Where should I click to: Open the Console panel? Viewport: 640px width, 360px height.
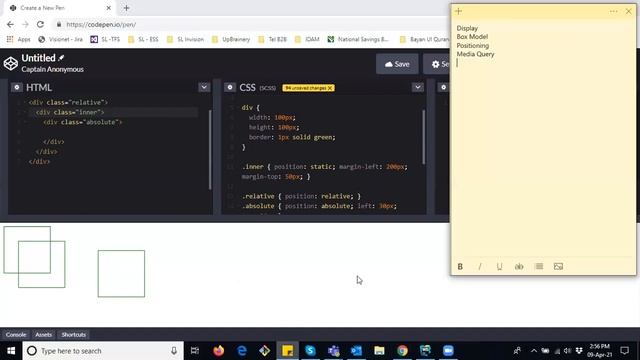(16, 335)
